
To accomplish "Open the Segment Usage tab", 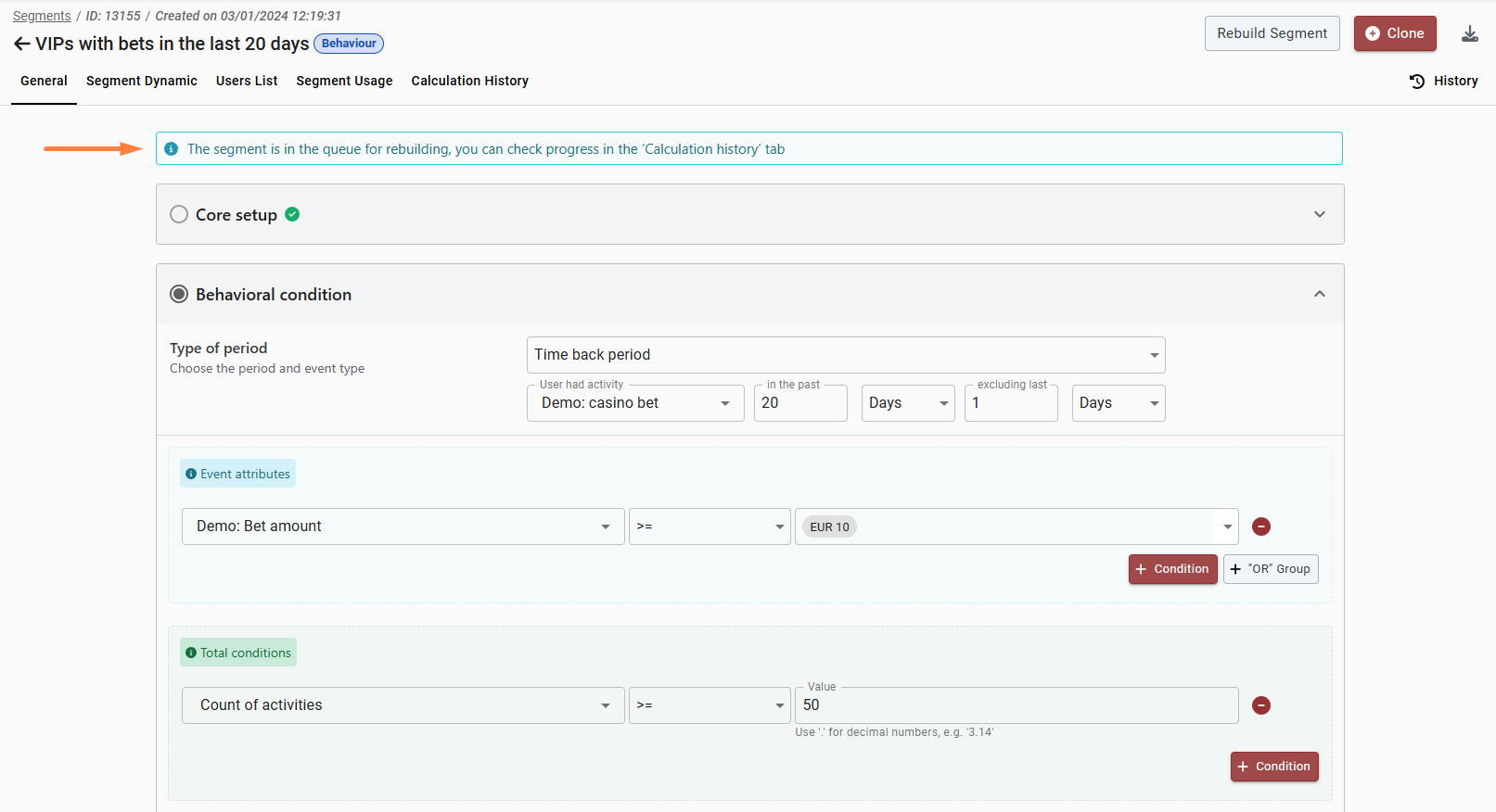I will [x=344, y=81].
